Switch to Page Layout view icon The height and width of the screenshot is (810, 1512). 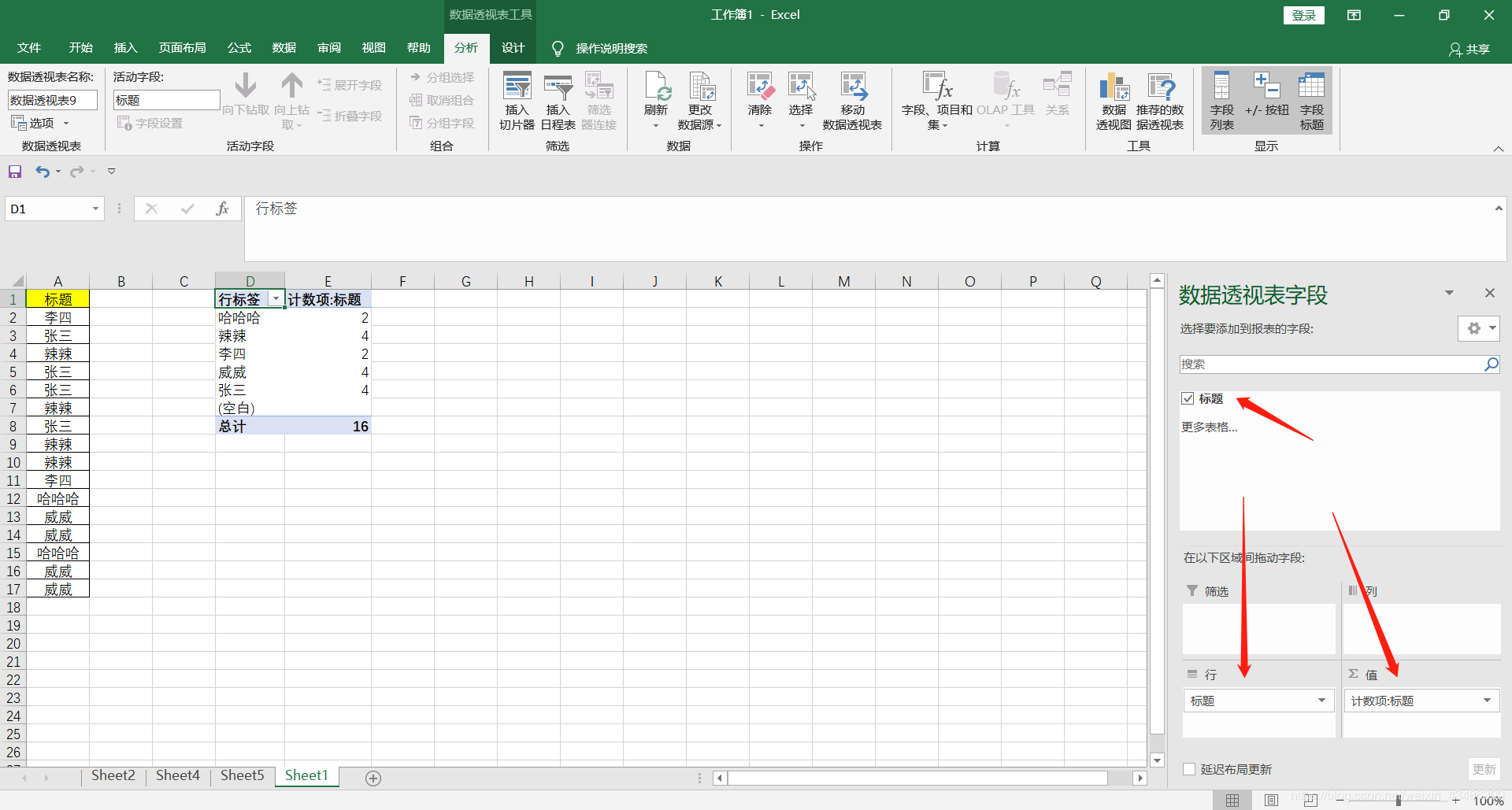[x=1271, y=801]
